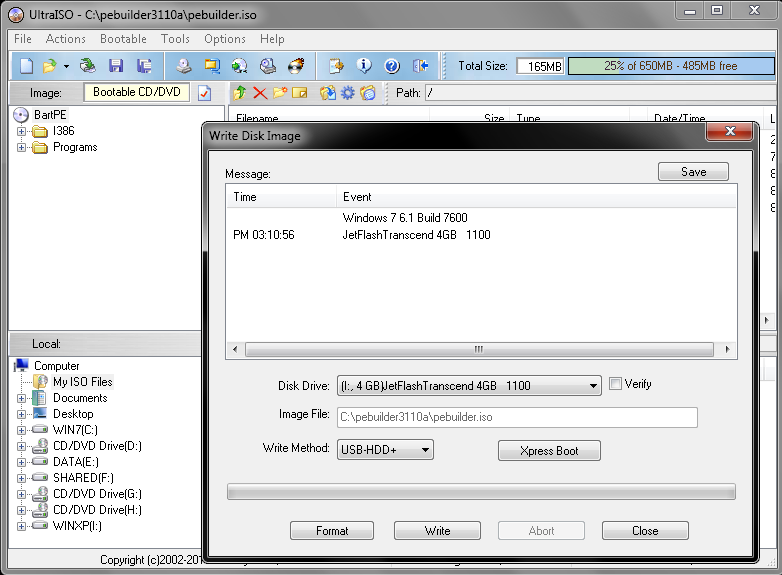Enable the Verify checkbox
This screenshot has width=782, height=575.
(615, 383)
